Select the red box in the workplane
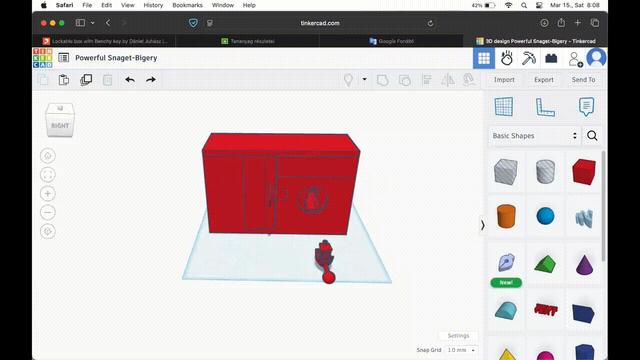The height and width of the screenshot is (360, 640). click(x=281, y=184)
